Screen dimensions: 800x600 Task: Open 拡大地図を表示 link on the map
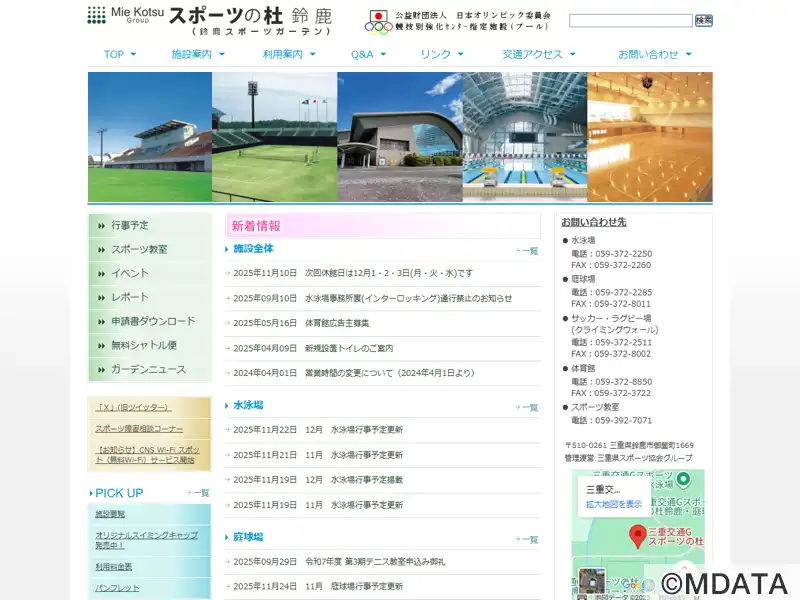612,504
